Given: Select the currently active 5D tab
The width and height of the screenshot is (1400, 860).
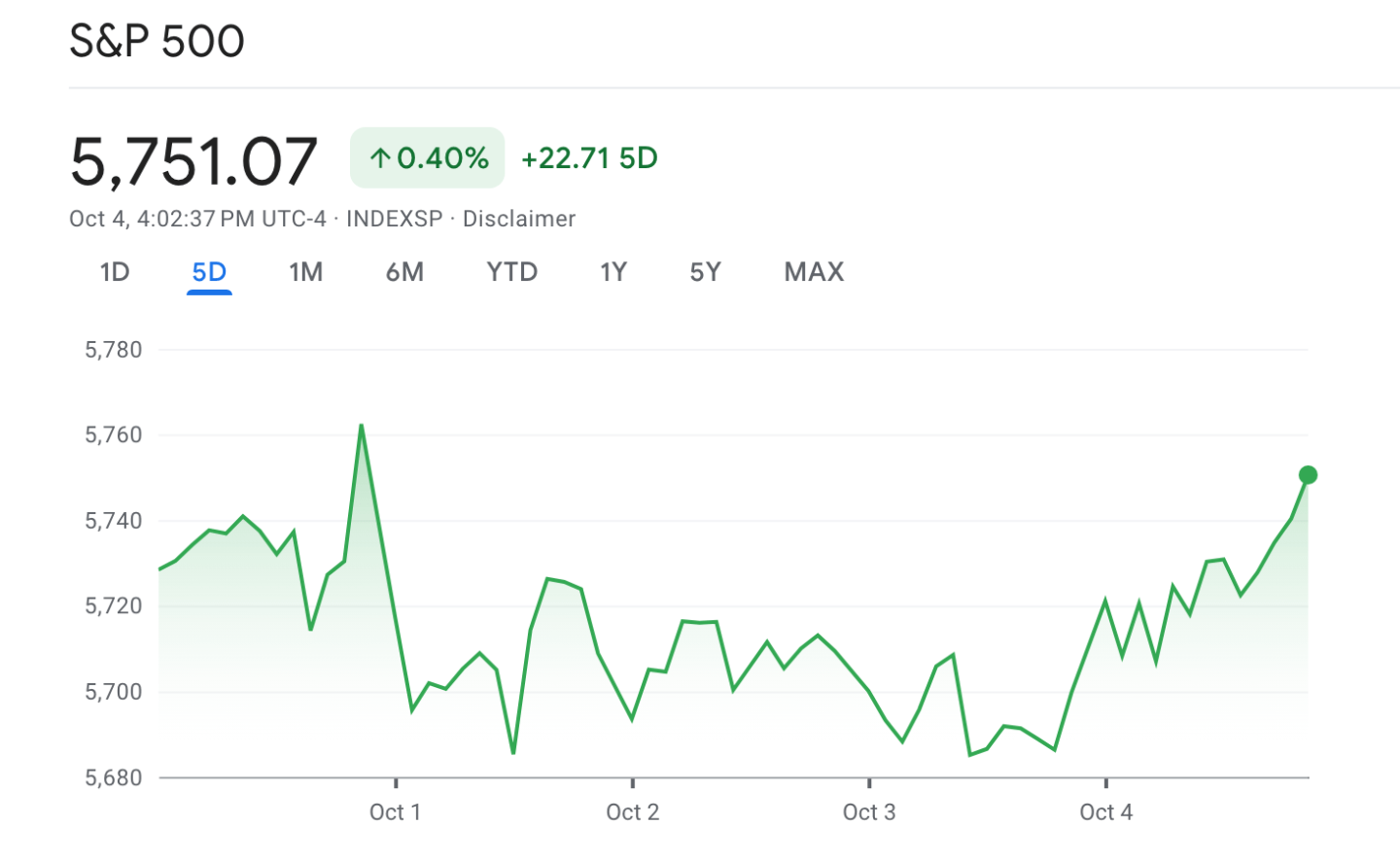Looking at the screenshot, I should click(x=208, y=272).
